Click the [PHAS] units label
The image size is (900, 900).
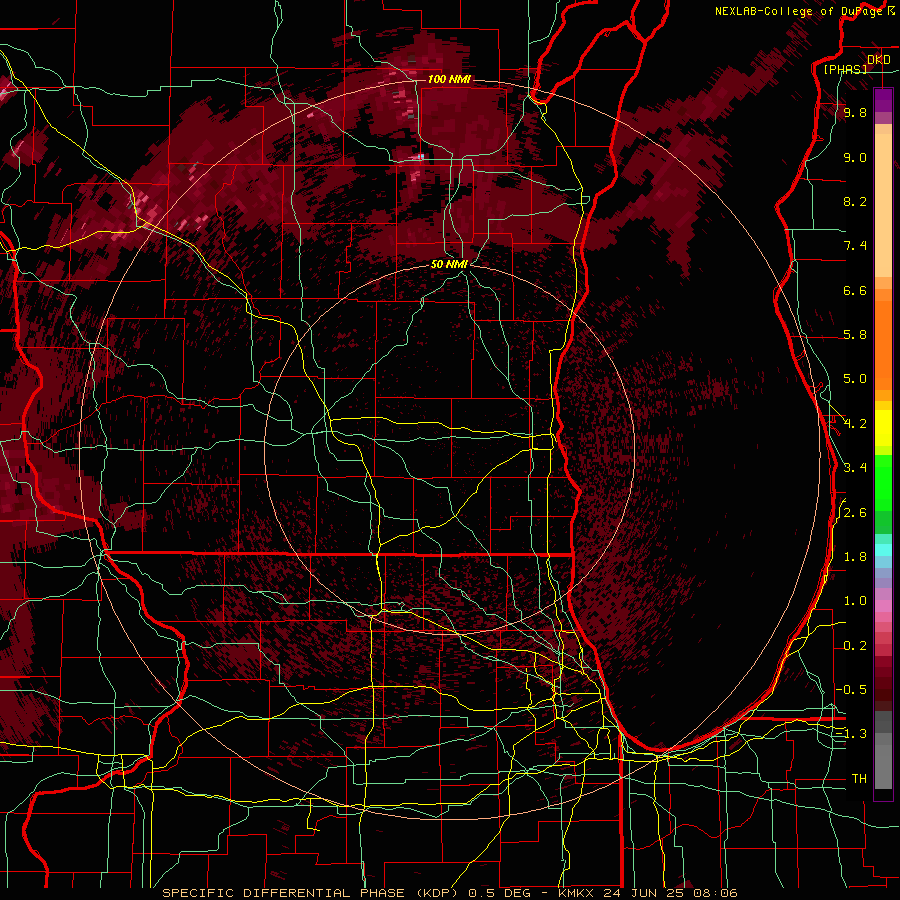point(845,69)
